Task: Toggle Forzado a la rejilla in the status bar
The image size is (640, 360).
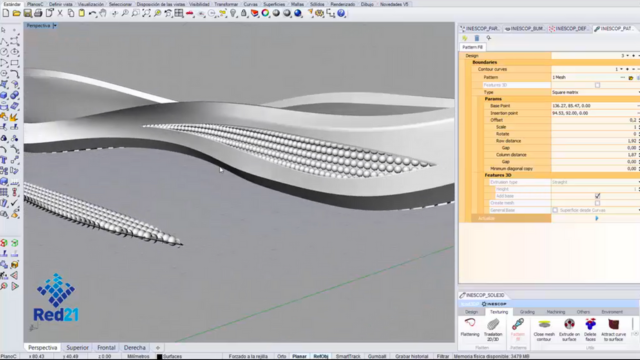Action: click(248, 356)
